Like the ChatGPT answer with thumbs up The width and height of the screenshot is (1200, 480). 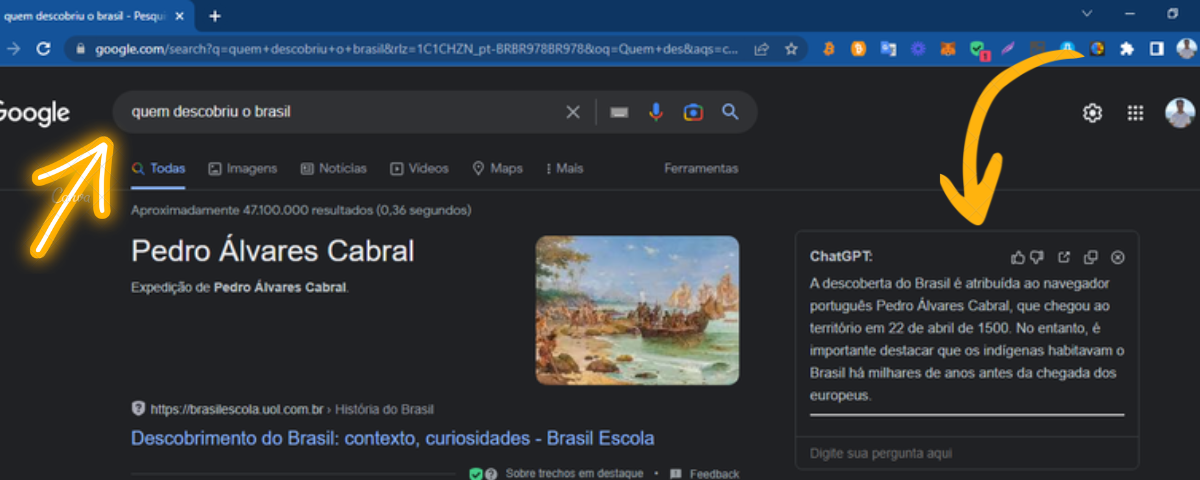[1018, 257]
